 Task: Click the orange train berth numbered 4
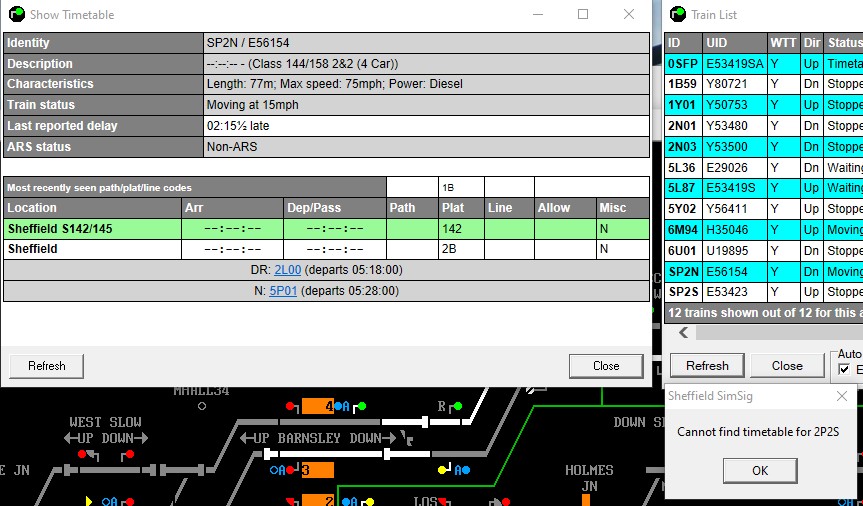point(318,407)
